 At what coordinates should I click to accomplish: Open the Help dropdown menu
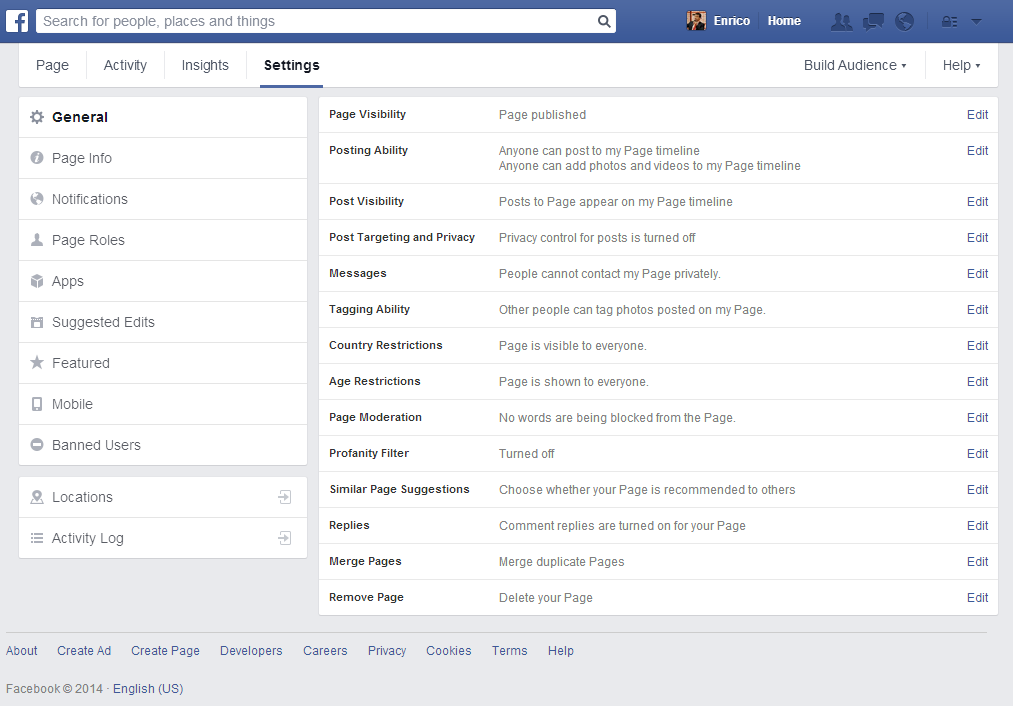[x=961, y=65]
